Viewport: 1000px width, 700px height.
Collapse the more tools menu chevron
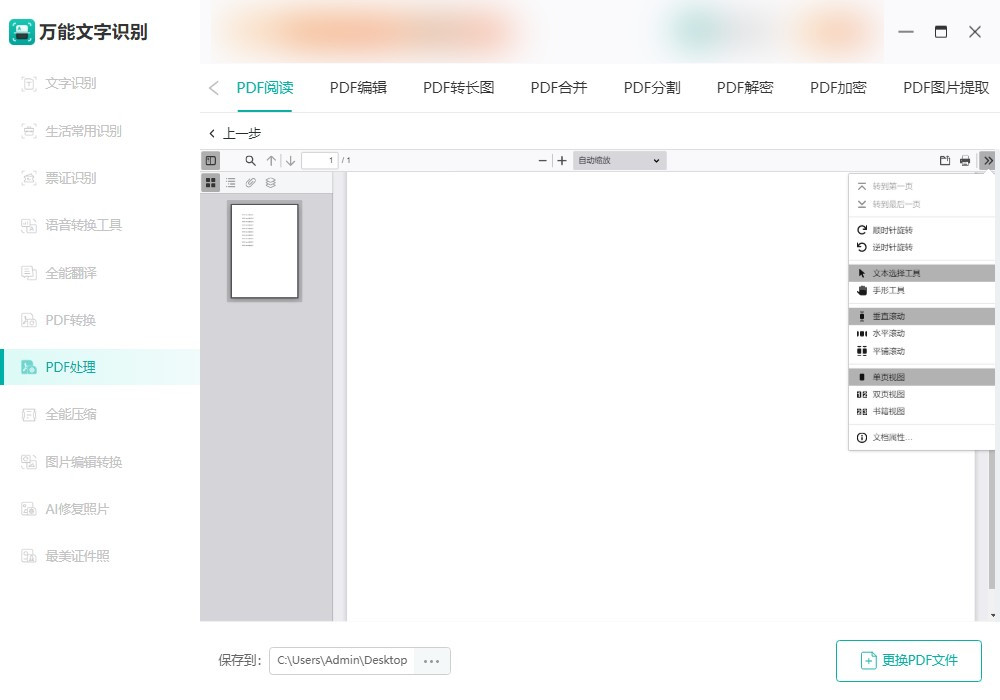tap(988, 160)
